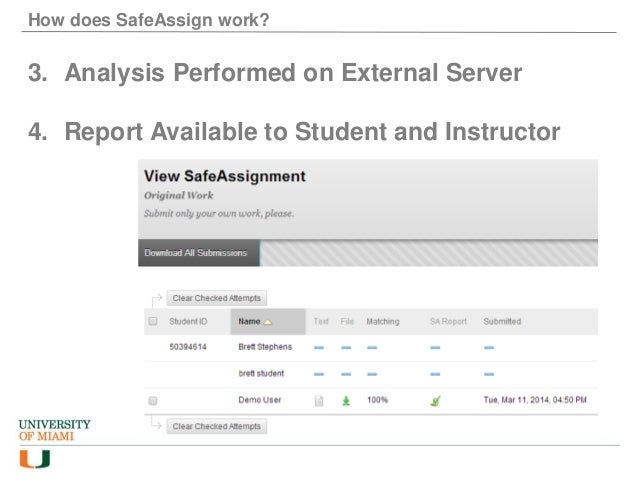The image size is (638, 479).
Task: Sort by Name column header
Action: (x=268, y=322)
